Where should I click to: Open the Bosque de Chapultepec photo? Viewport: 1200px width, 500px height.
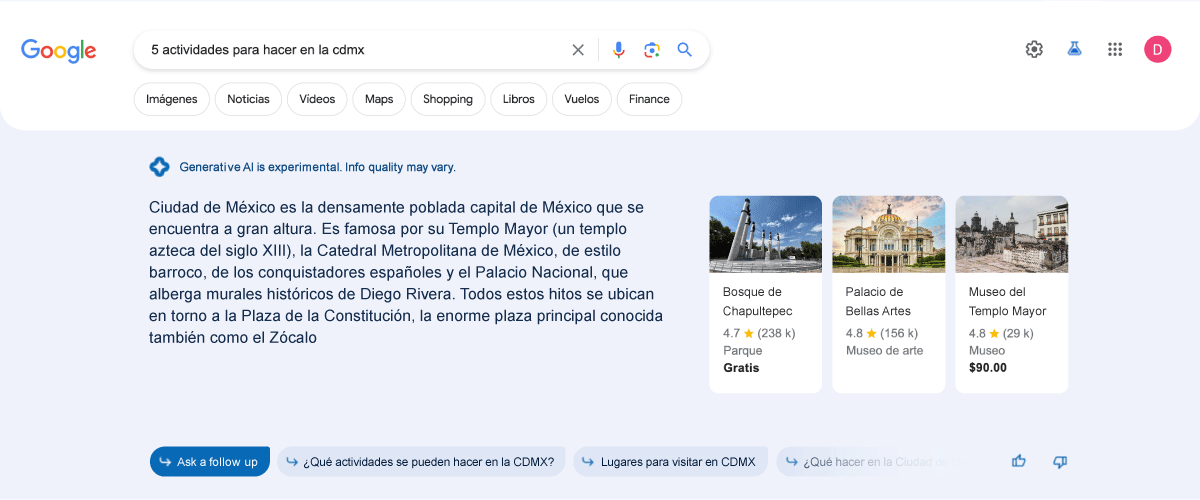[765, 234]
